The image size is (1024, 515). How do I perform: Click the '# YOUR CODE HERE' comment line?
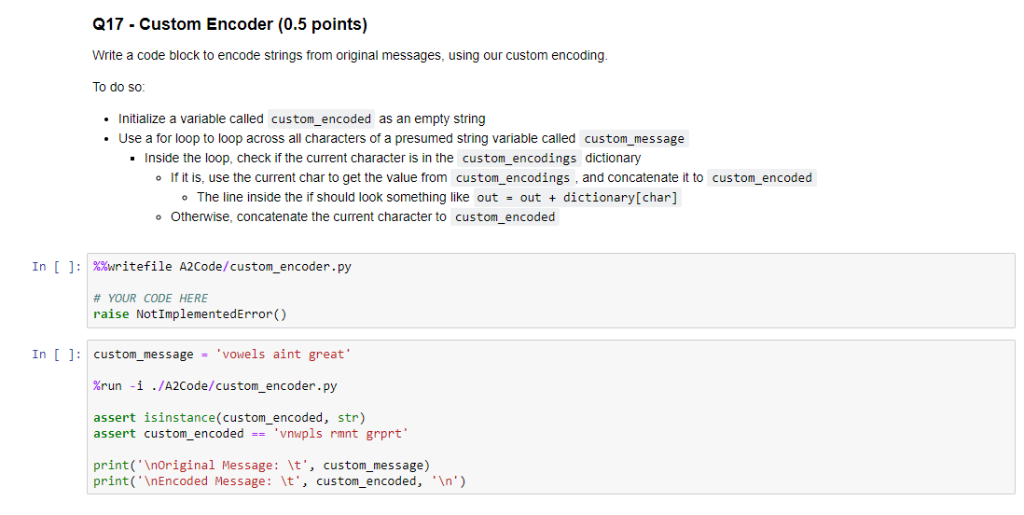tap(150, 298)
